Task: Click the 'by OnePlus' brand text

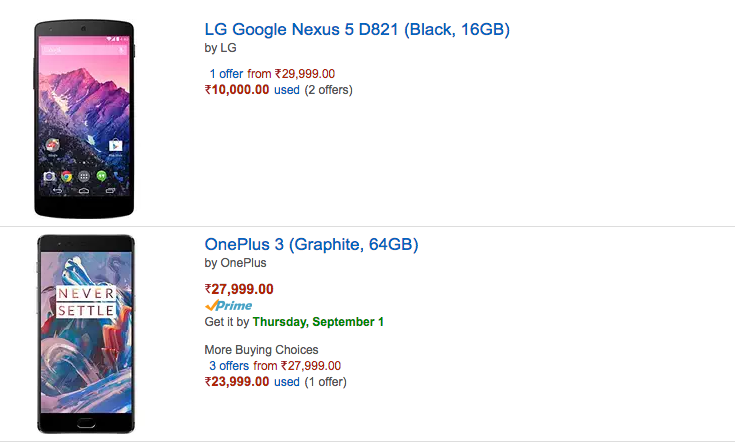Action: (235, 263)
